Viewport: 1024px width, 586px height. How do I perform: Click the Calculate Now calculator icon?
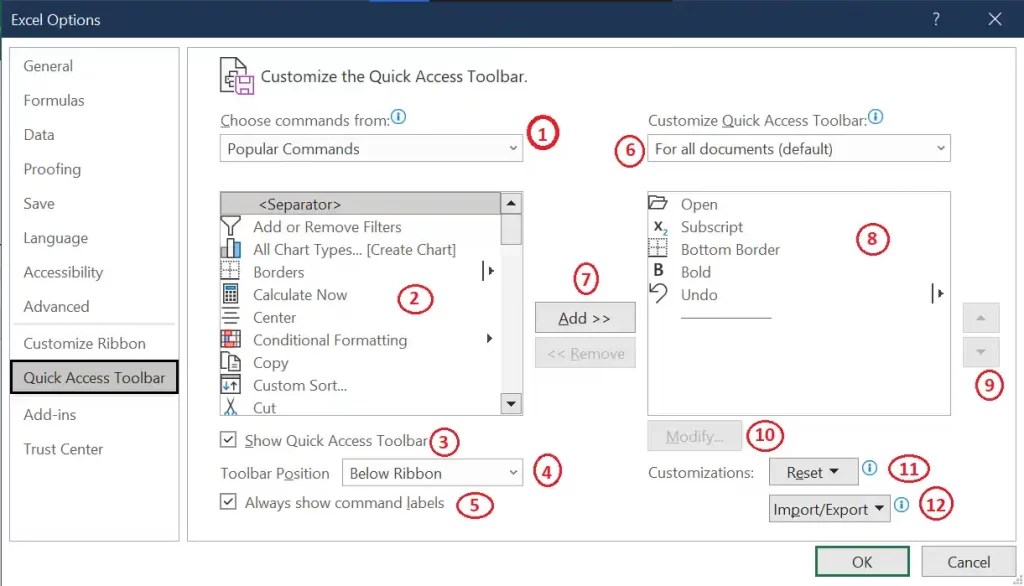pyautogui.click(x=231, y=294)
